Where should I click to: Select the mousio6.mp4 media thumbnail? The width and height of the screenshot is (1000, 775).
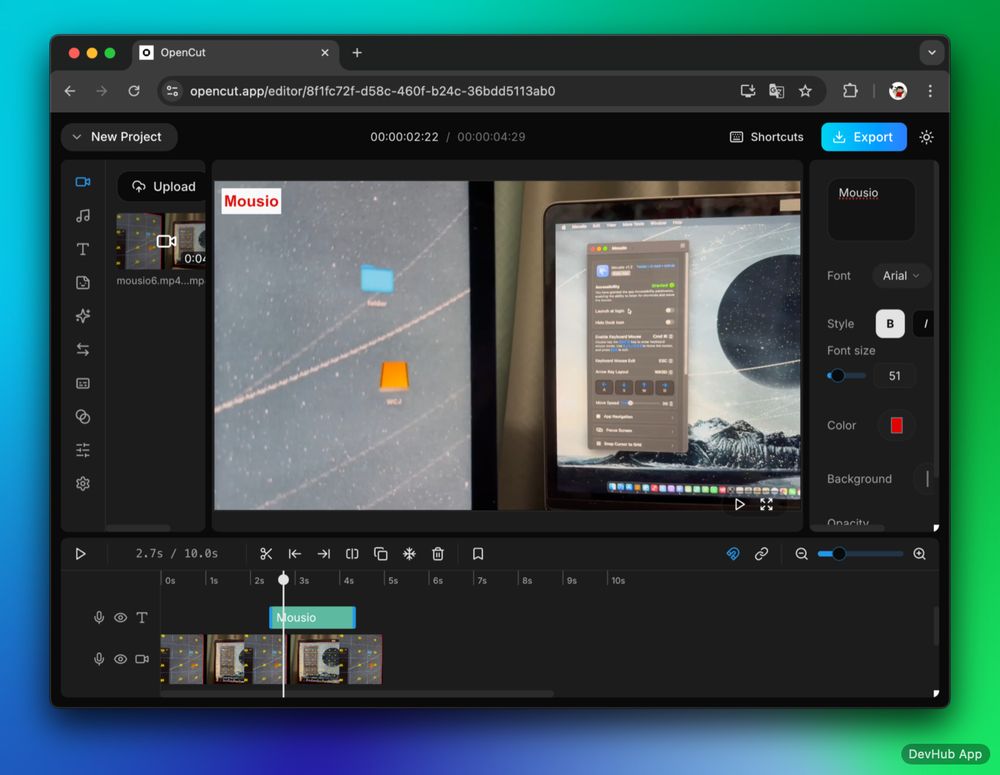click(161, 241)
